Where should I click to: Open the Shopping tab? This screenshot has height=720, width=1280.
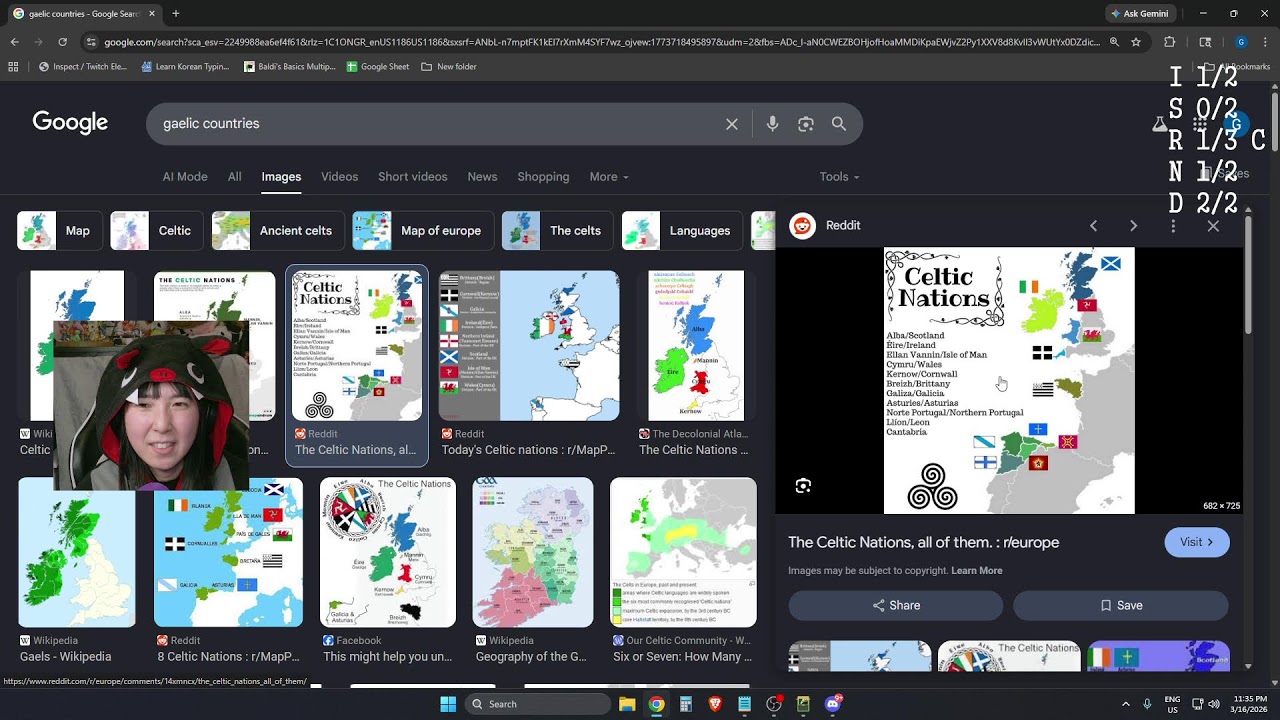[x=543, y=177]
